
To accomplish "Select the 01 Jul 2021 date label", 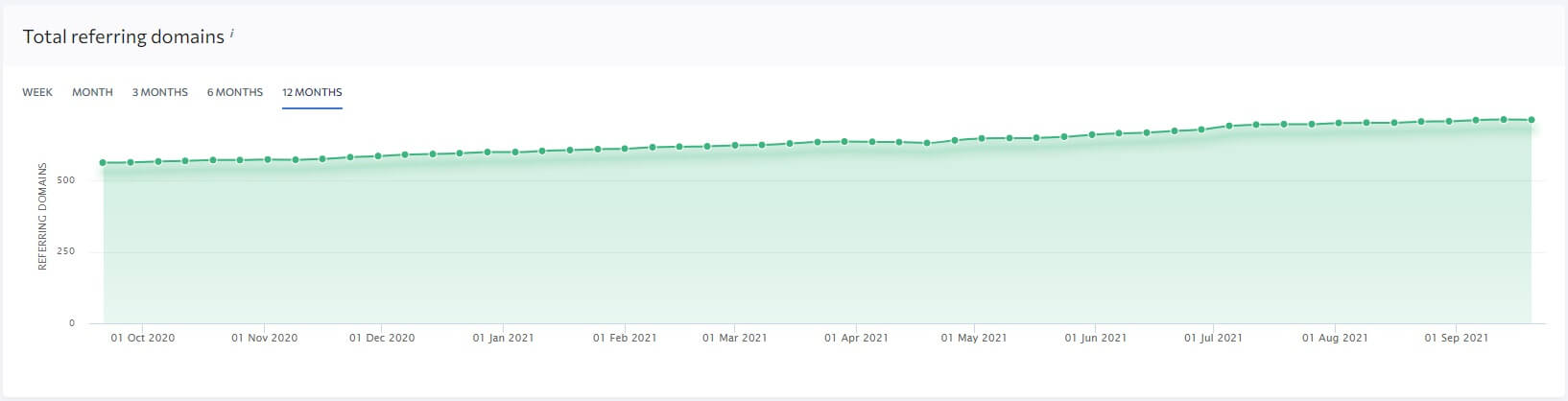I will (x=1213, y=338).
